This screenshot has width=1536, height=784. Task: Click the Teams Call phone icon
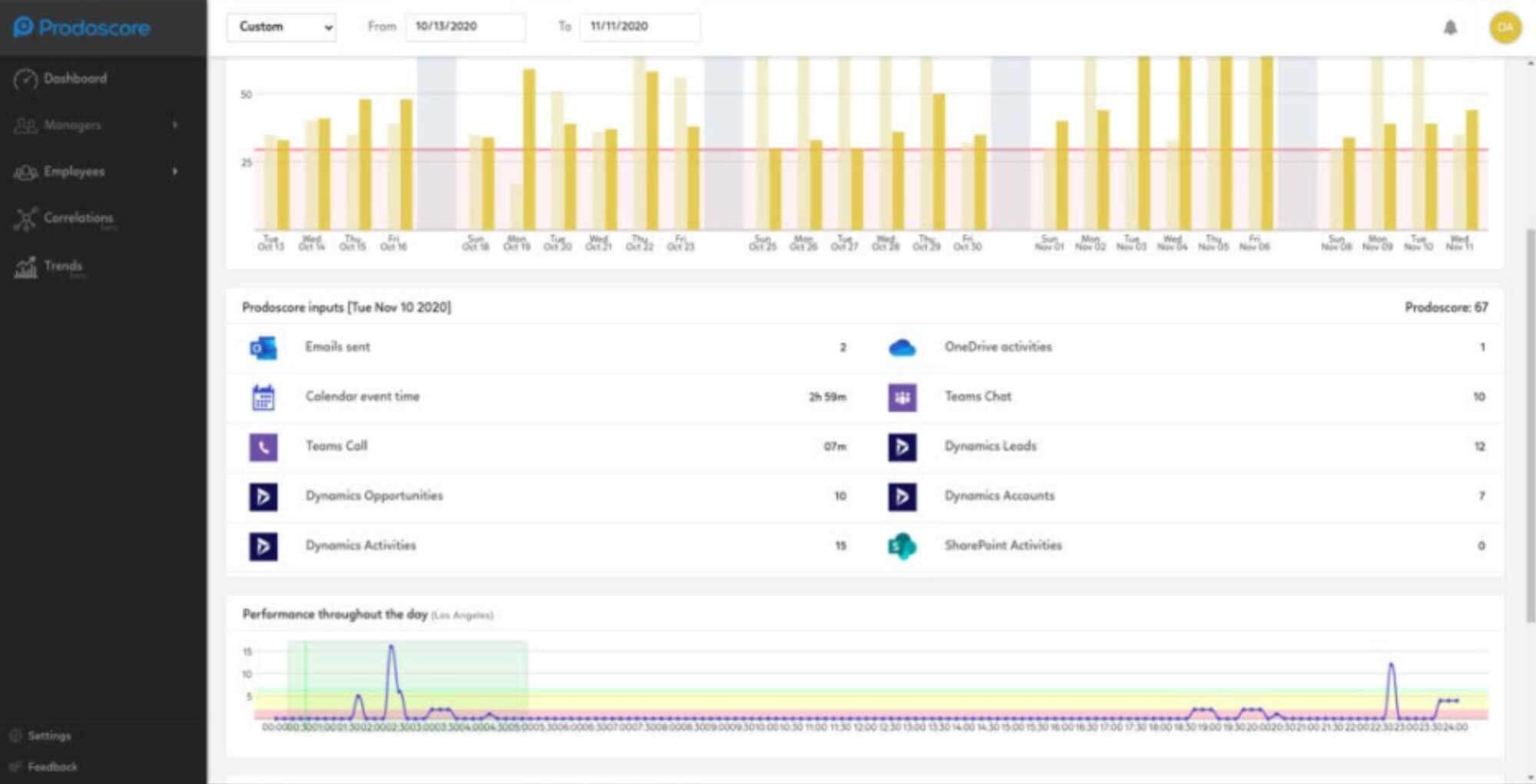coord(263,447)
